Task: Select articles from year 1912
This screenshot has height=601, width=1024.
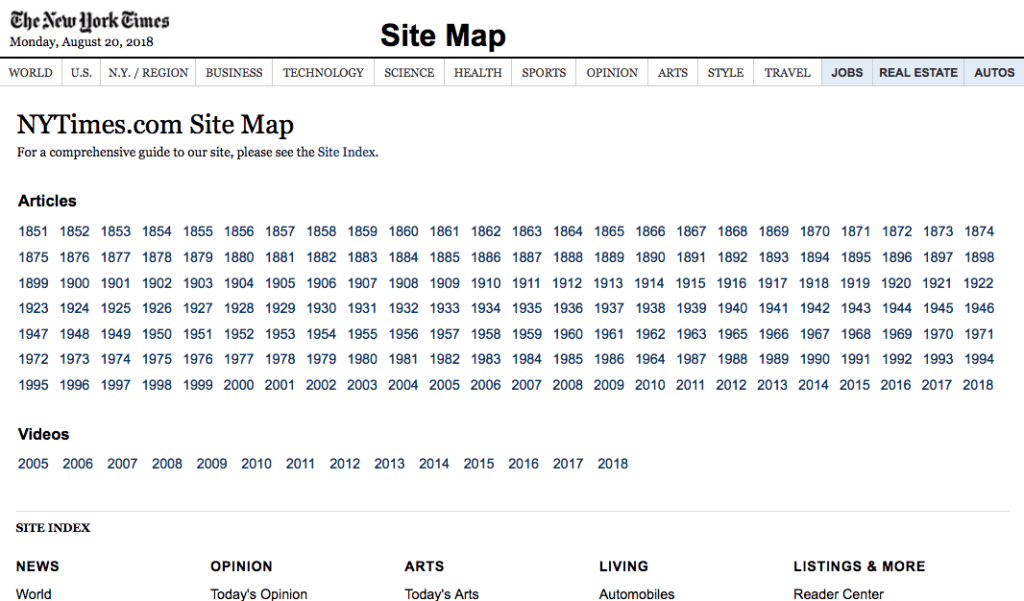Action: pyautogui.click(x=567, y=283)
